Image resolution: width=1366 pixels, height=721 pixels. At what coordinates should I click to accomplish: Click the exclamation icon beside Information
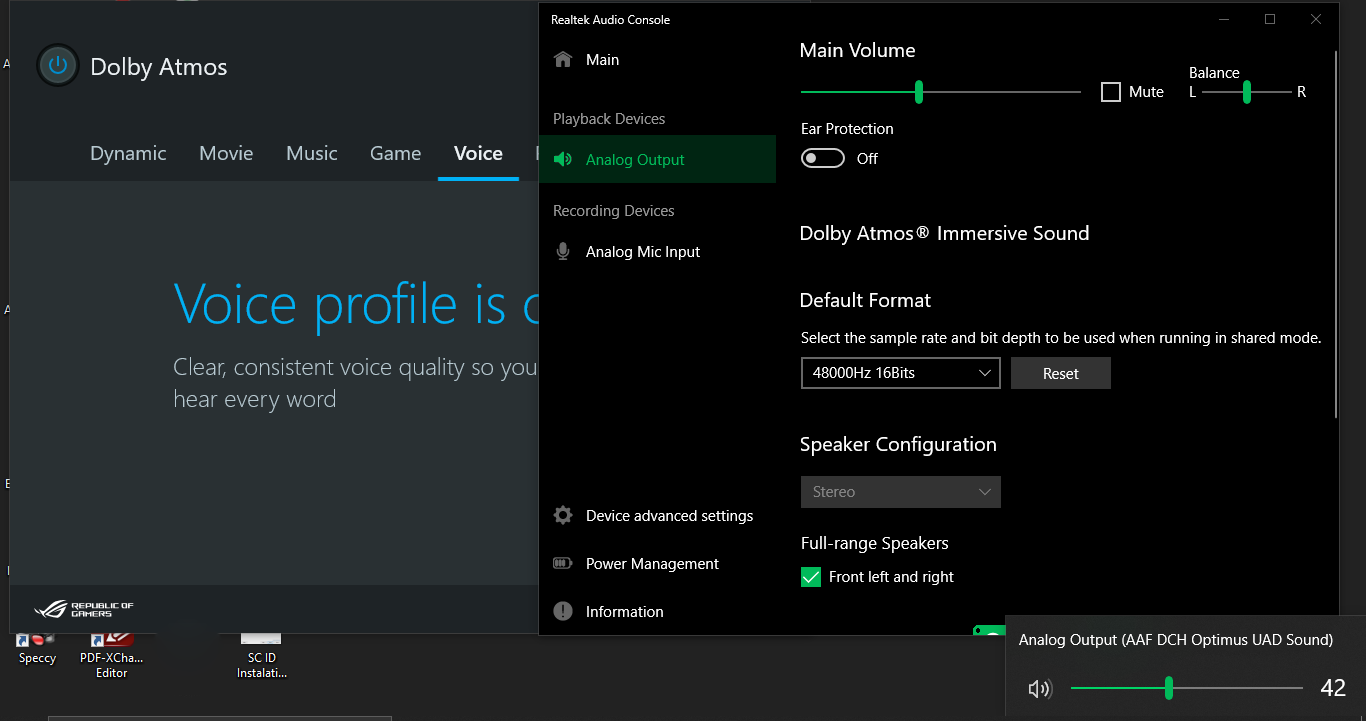pos(563,611)
